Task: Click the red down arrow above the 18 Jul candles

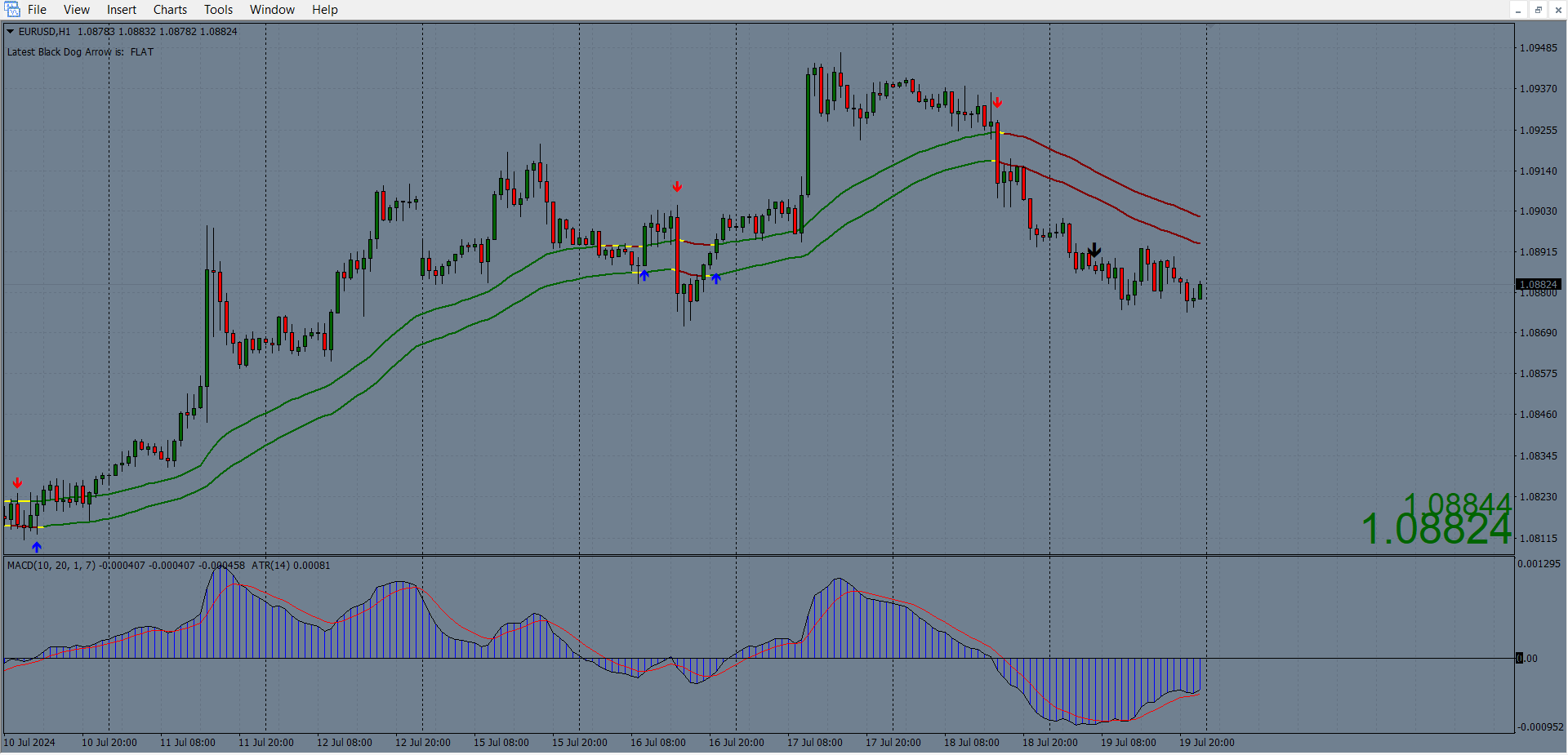Action: click(x=997, y=103)
